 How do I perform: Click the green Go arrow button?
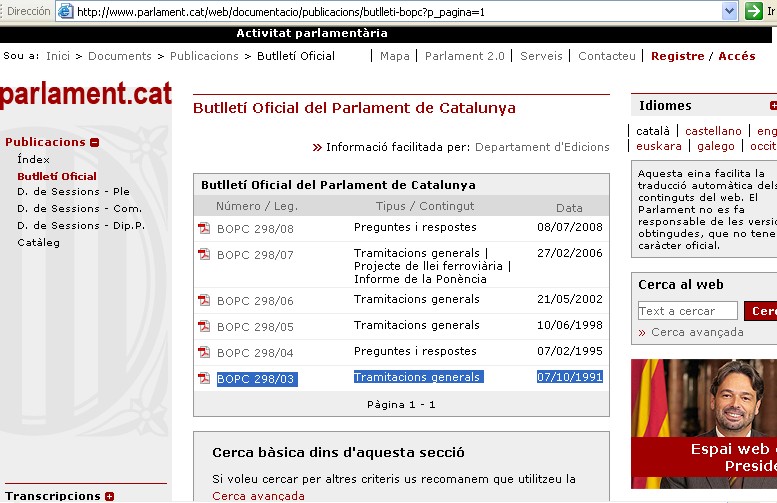(x=754, y=11)
